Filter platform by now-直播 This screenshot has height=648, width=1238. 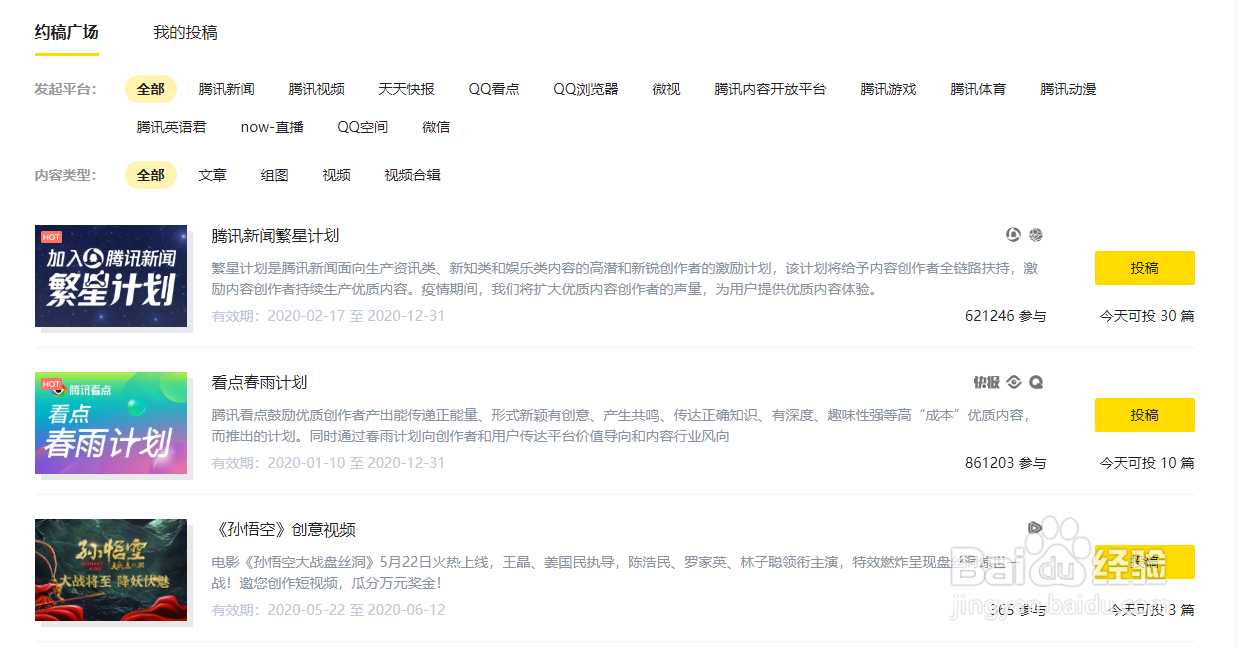(x=272, y=127)
